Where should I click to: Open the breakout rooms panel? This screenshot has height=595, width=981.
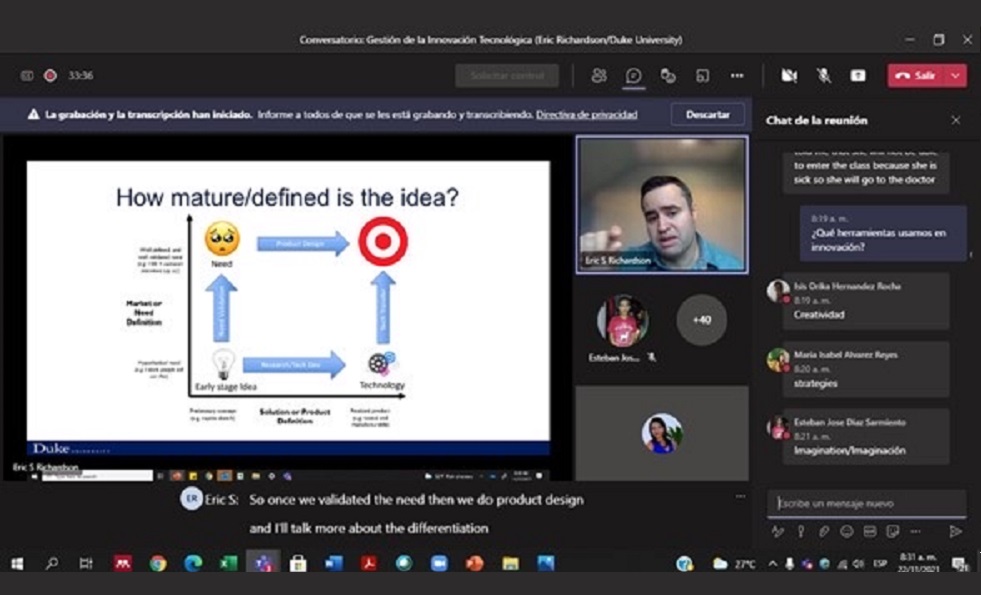point(704,75)
